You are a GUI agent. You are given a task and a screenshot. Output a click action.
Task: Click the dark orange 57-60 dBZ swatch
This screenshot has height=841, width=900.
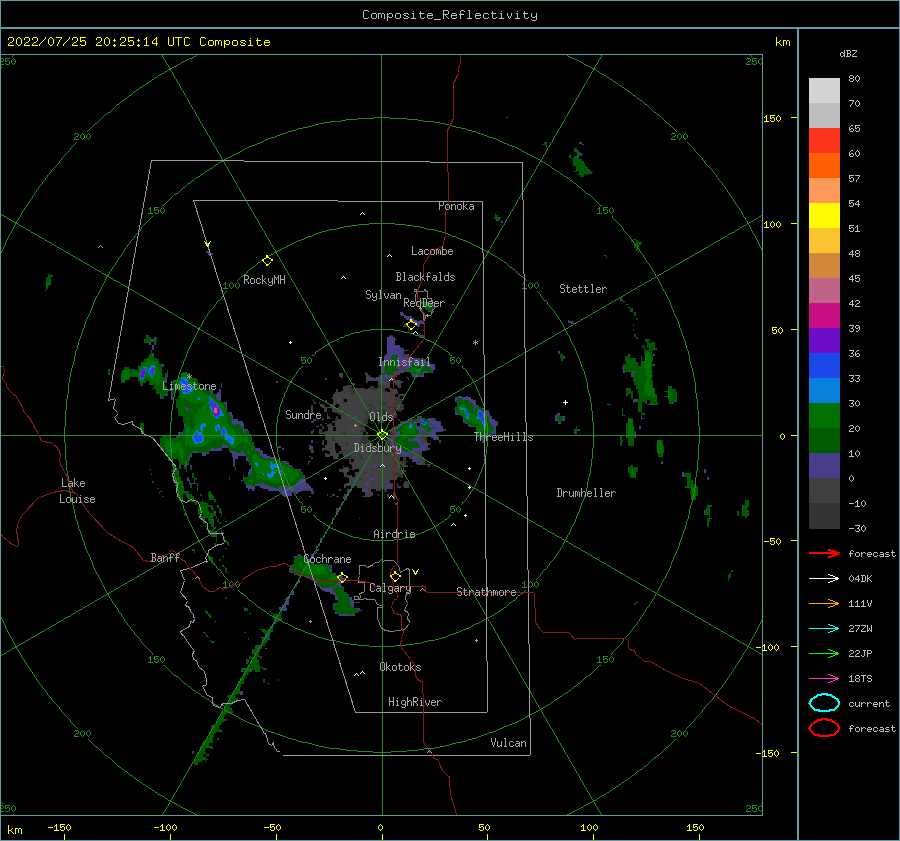pos(824,165)
